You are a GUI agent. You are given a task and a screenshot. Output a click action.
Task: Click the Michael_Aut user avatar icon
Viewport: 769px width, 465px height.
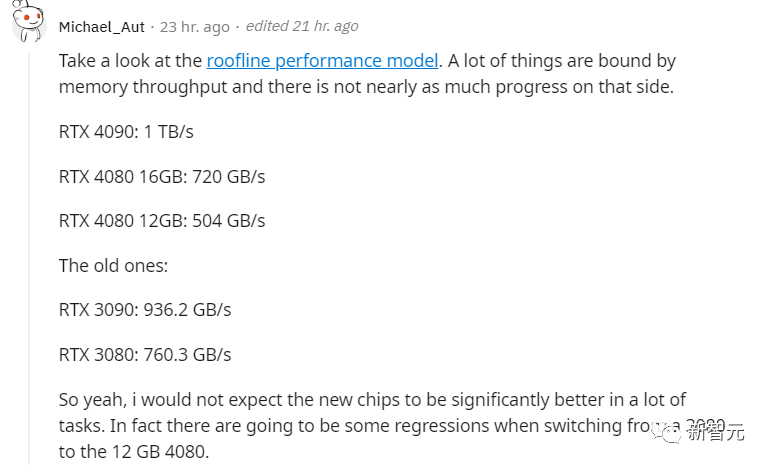(x=29, y=26)
